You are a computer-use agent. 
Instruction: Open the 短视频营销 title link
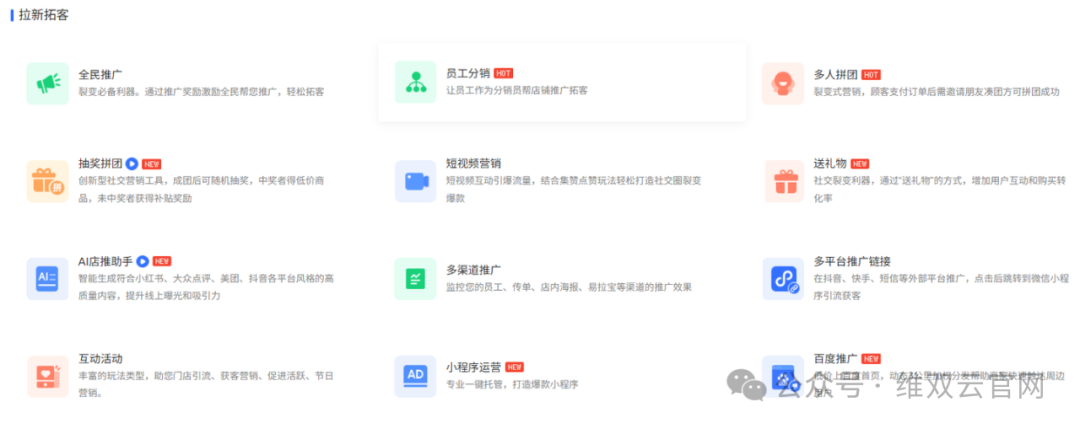click(x=473, y=163)
